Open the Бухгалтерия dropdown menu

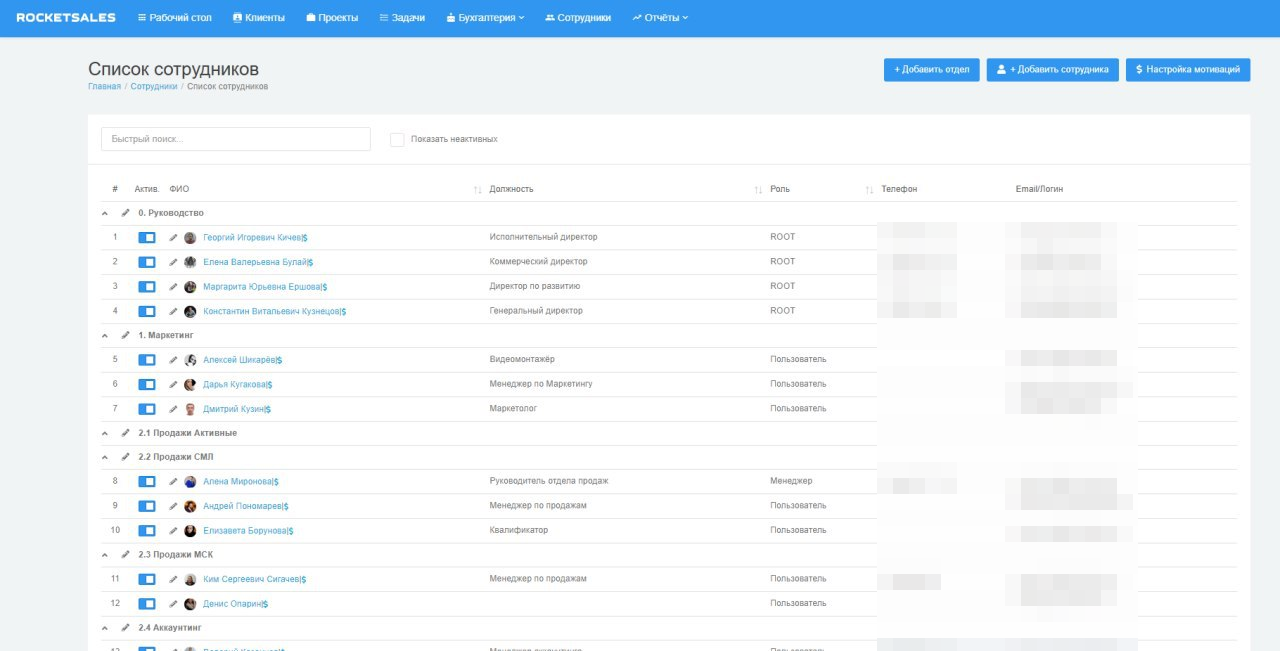click(488, 16)
